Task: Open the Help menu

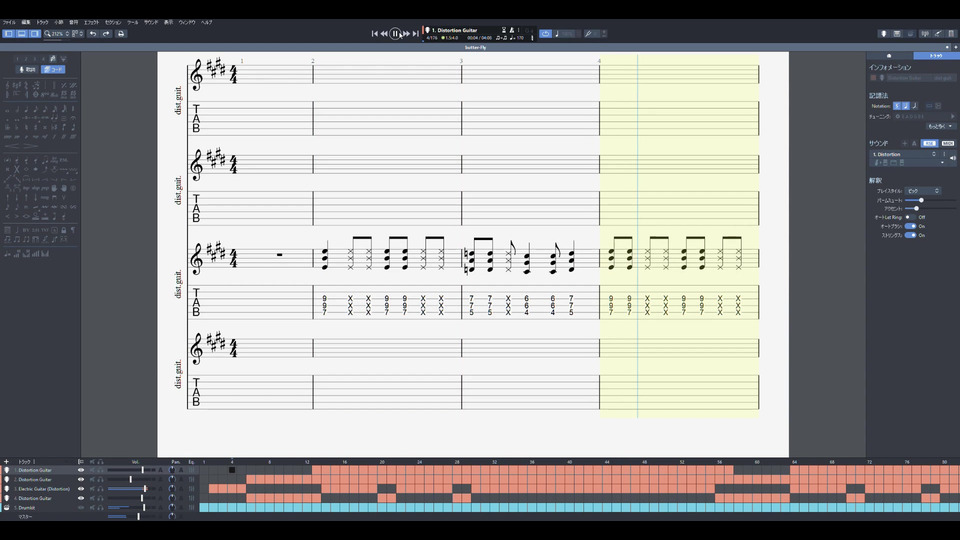Action: click(x=207, y=22)
